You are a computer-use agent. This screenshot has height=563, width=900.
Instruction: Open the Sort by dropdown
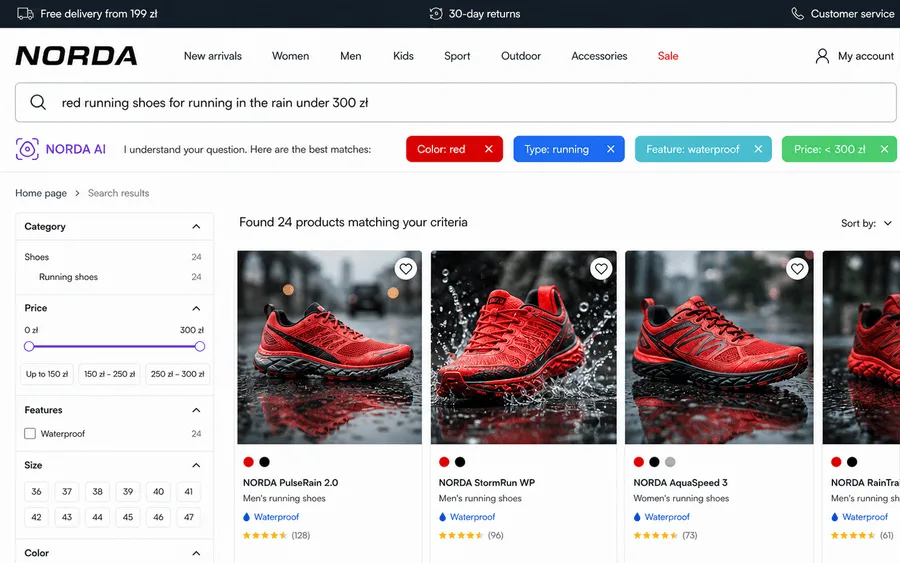click(x=866, y=223)
